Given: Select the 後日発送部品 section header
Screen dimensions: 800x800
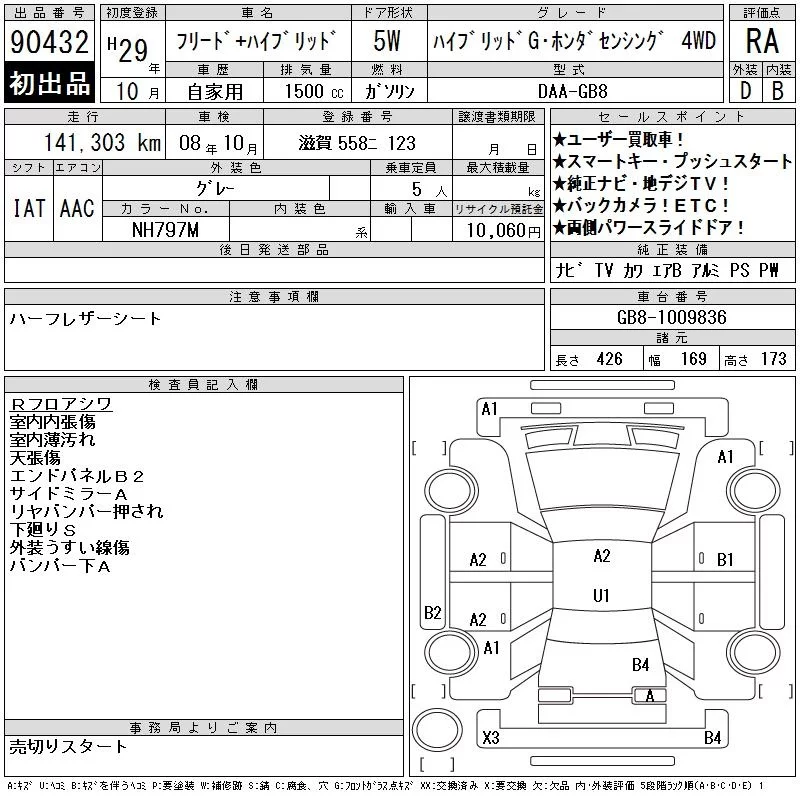Looking at the screenshot, I should [x=274, y=249].
